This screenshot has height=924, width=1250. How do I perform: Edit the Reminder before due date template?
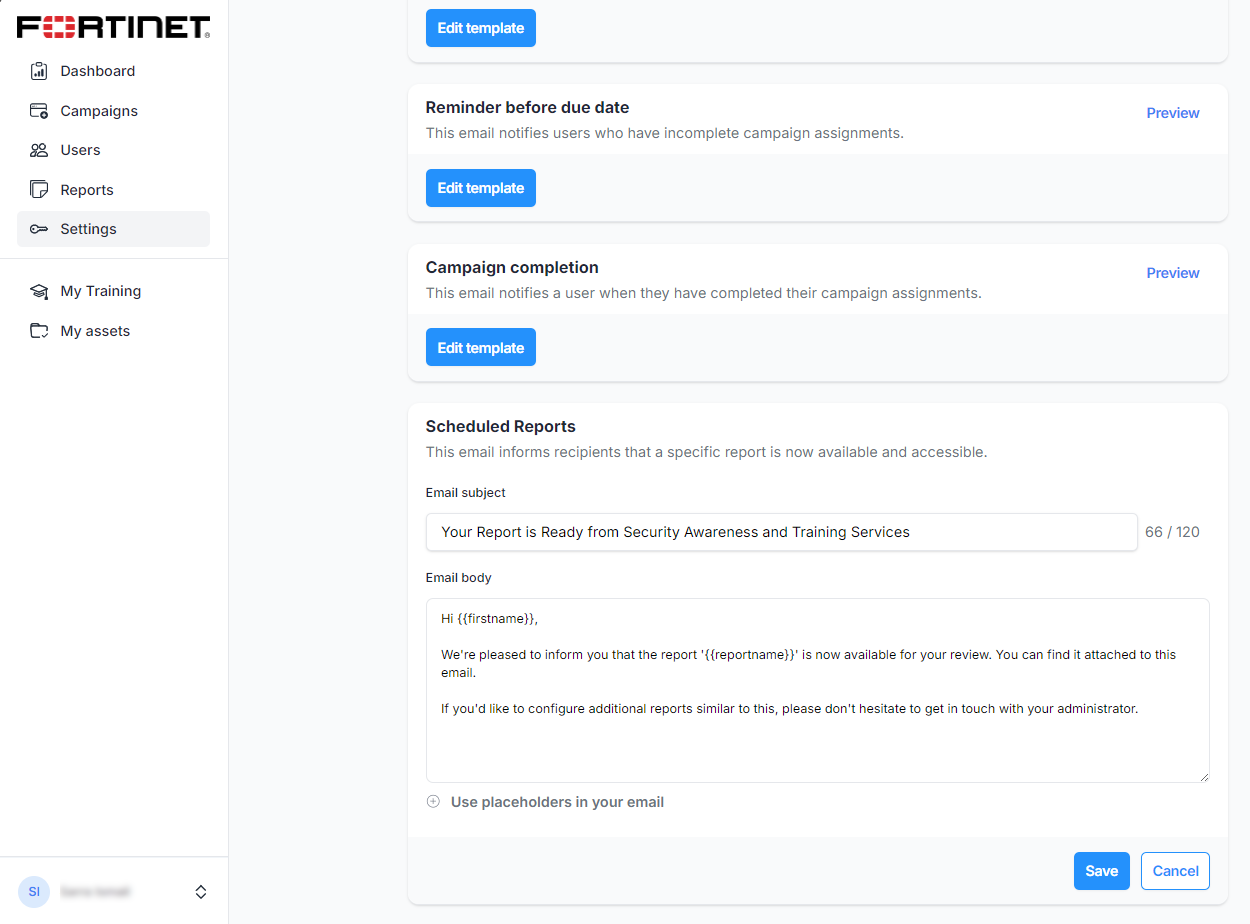(x=481, y=188)
